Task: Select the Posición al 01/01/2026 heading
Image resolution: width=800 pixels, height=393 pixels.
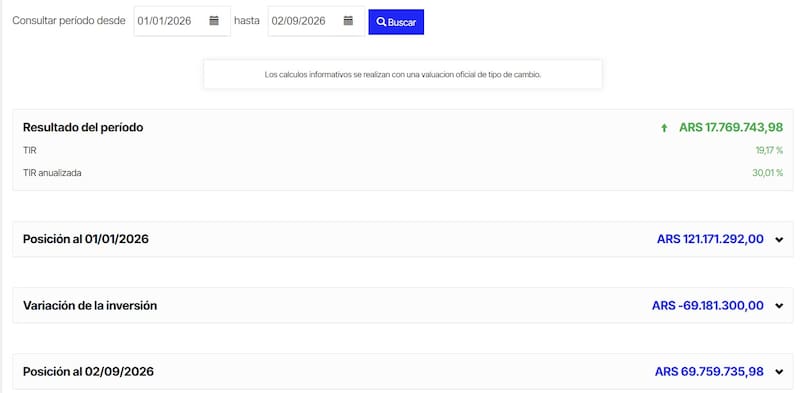Action: tap(86, 239)
